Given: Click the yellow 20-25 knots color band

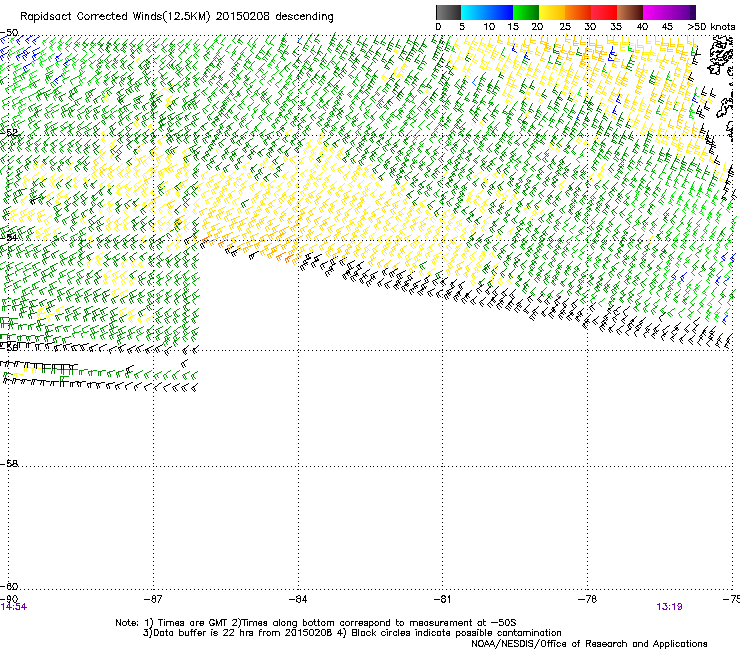Looking at the screenshot, I should 552,12.
